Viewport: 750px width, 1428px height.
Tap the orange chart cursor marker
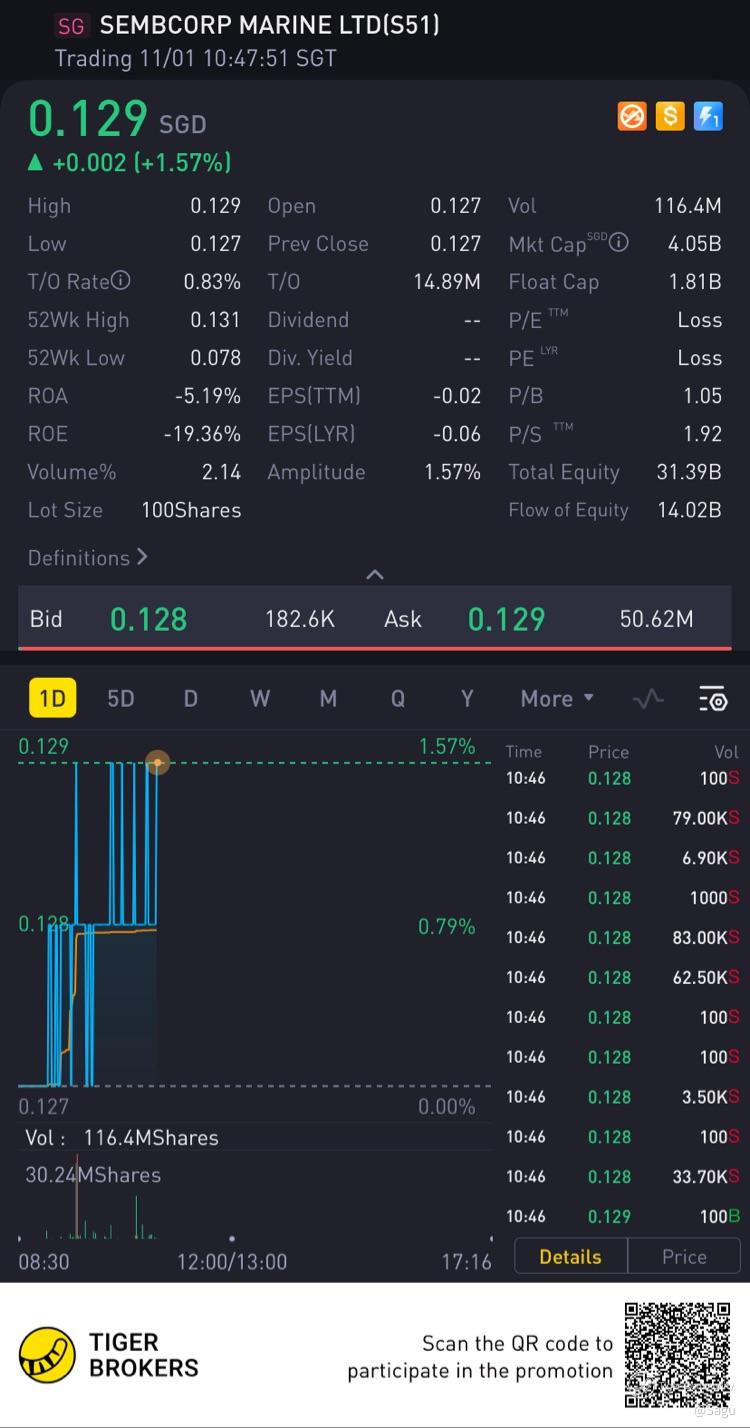[157, 763]
